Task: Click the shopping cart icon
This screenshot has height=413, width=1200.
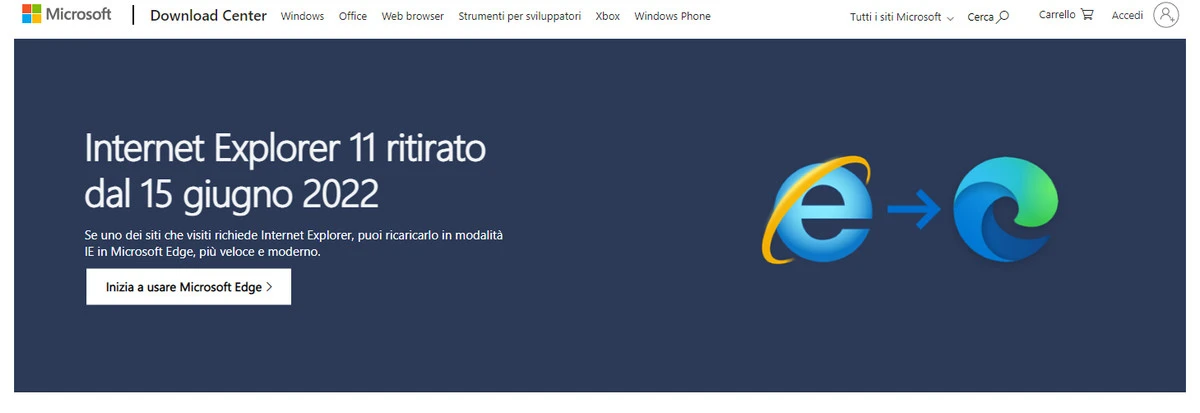Action: (x=1087, y=16)
